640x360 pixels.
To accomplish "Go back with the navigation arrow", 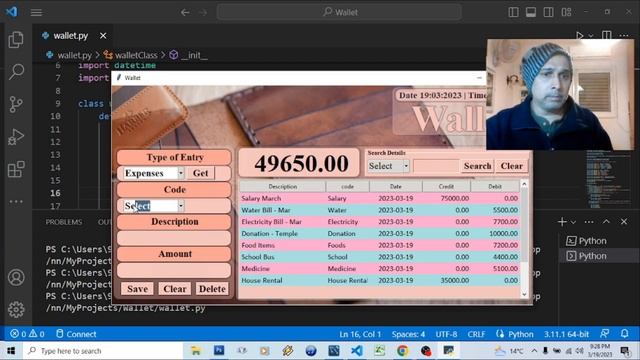I will click(185, 12).
